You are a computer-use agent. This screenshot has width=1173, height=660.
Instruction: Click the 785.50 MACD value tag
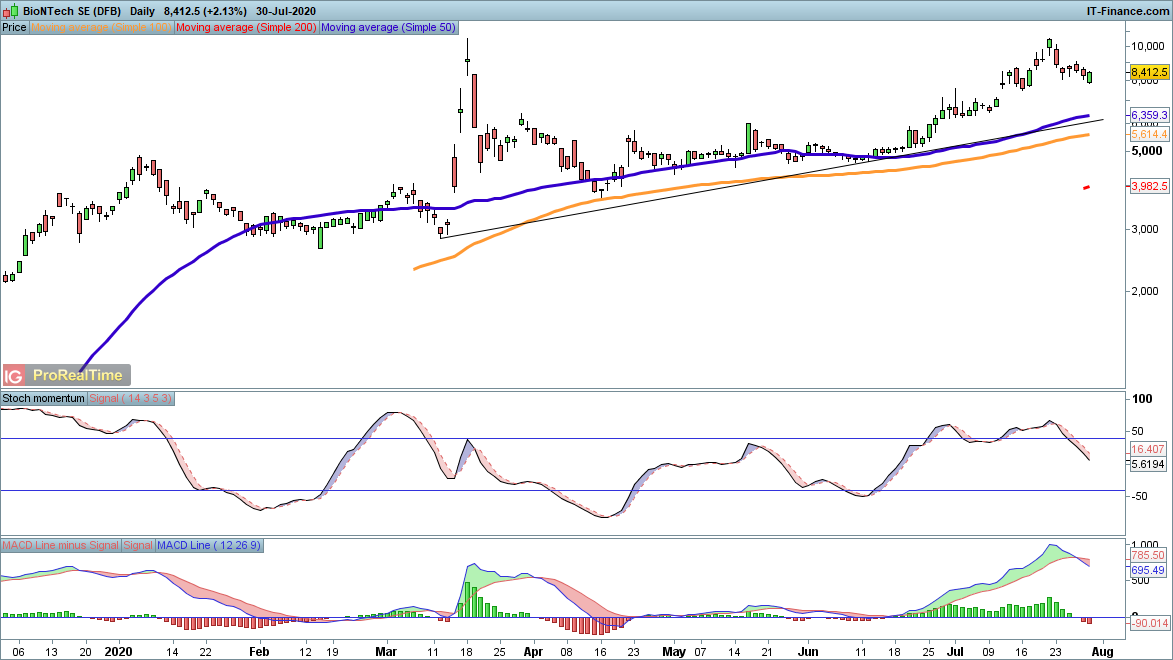1148,555
